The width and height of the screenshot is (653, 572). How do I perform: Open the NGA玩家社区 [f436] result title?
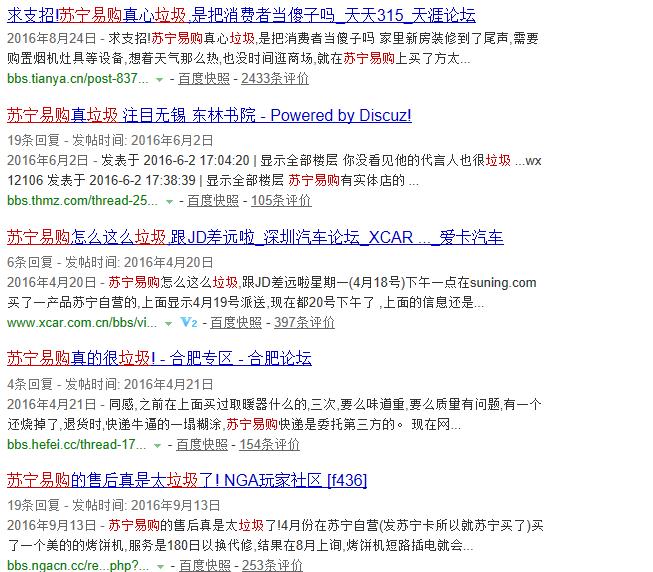(187, 480)
